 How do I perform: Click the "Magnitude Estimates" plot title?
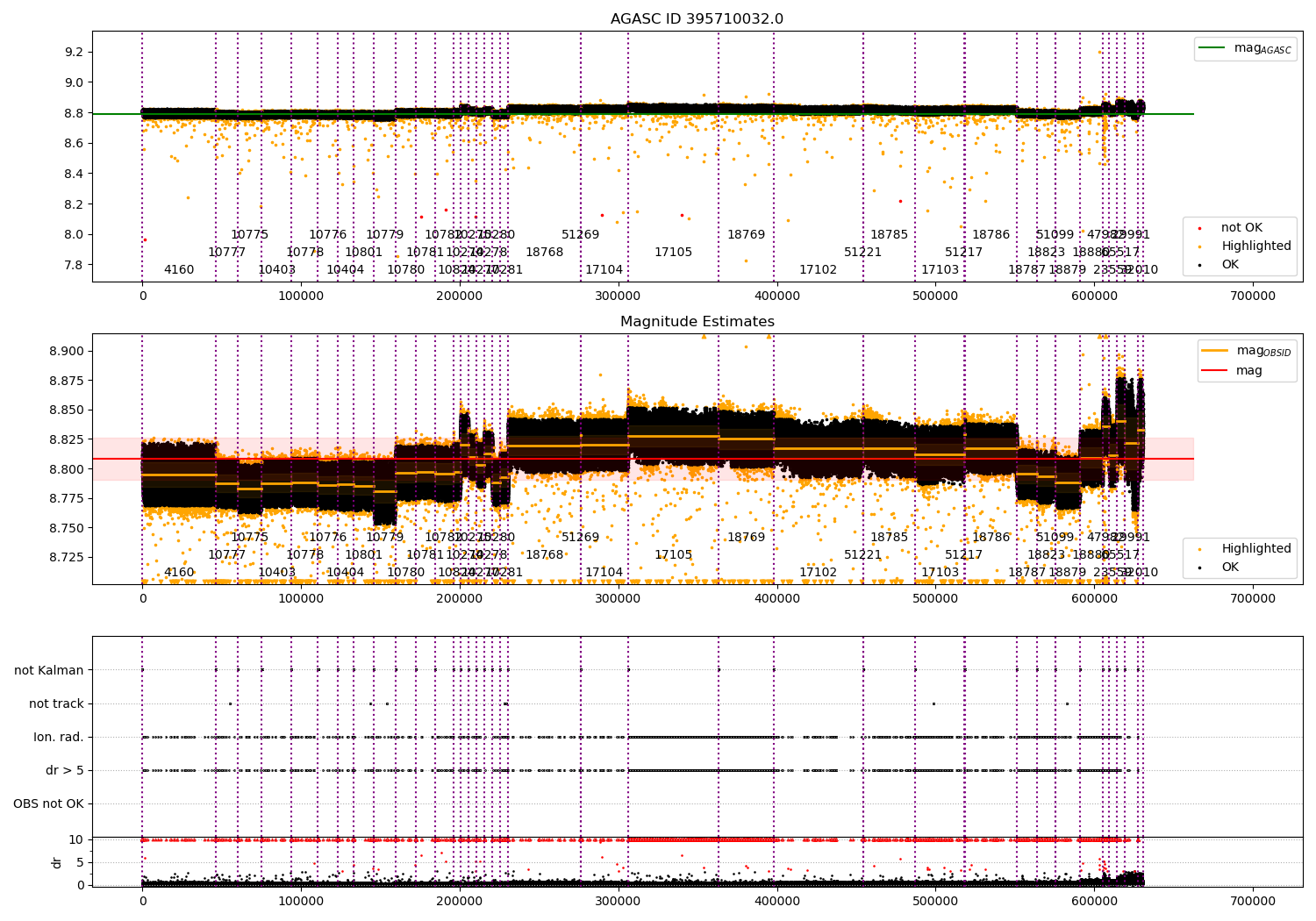point(697,322)
